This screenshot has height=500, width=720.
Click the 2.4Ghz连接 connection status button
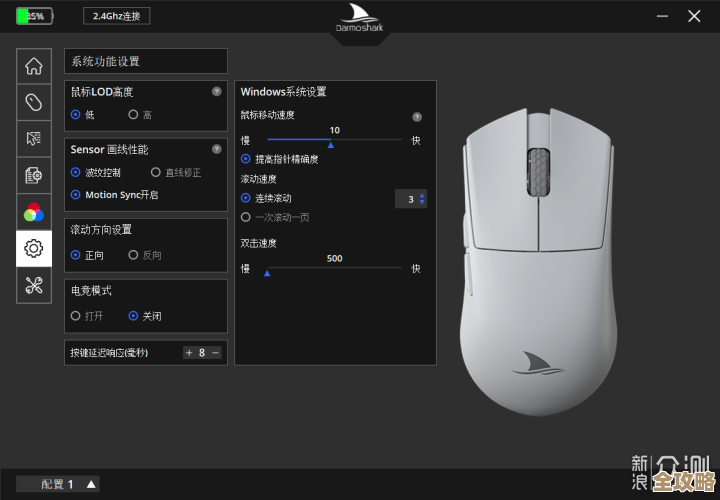(x=117, y=16)
